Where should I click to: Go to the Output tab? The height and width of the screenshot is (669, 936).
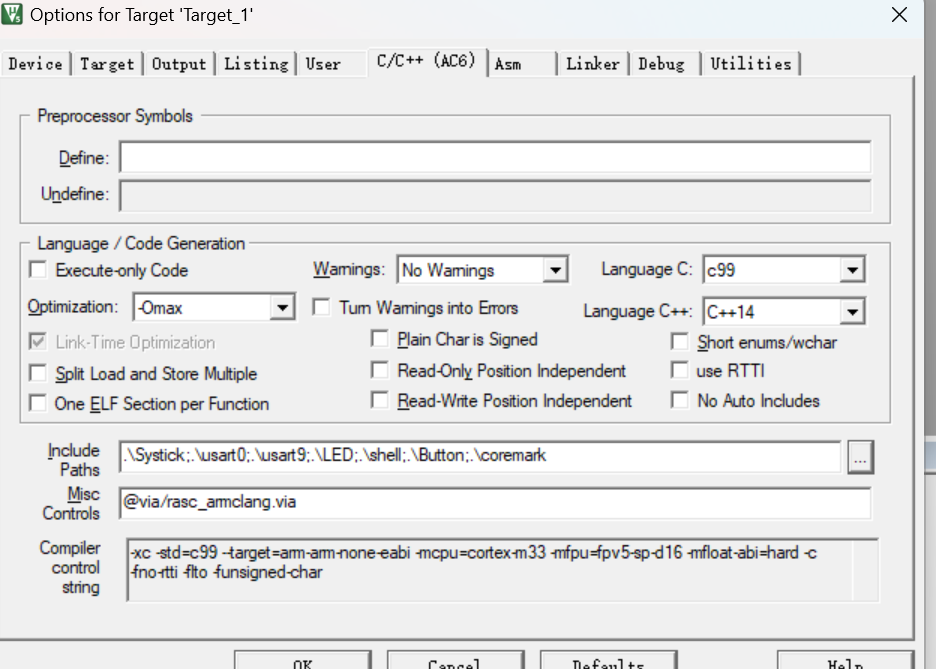[178, 64]
